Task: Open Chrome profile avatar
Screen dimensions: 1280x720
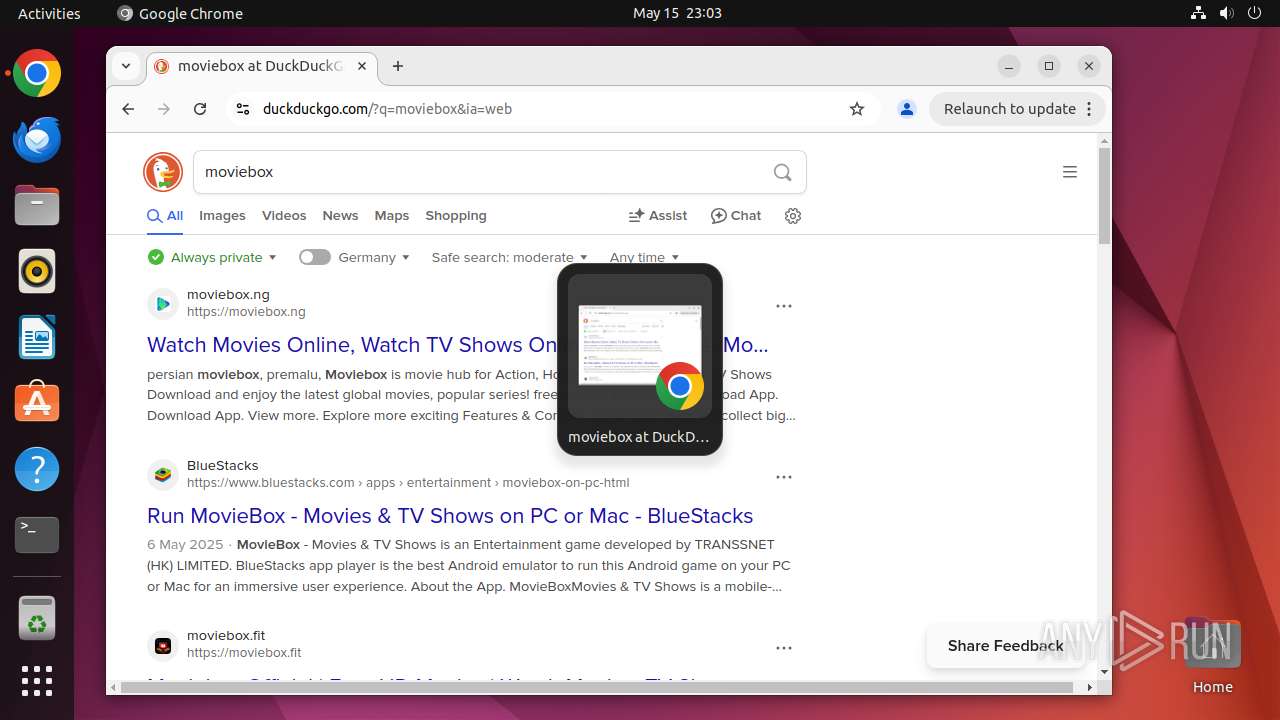Action: 907,109
